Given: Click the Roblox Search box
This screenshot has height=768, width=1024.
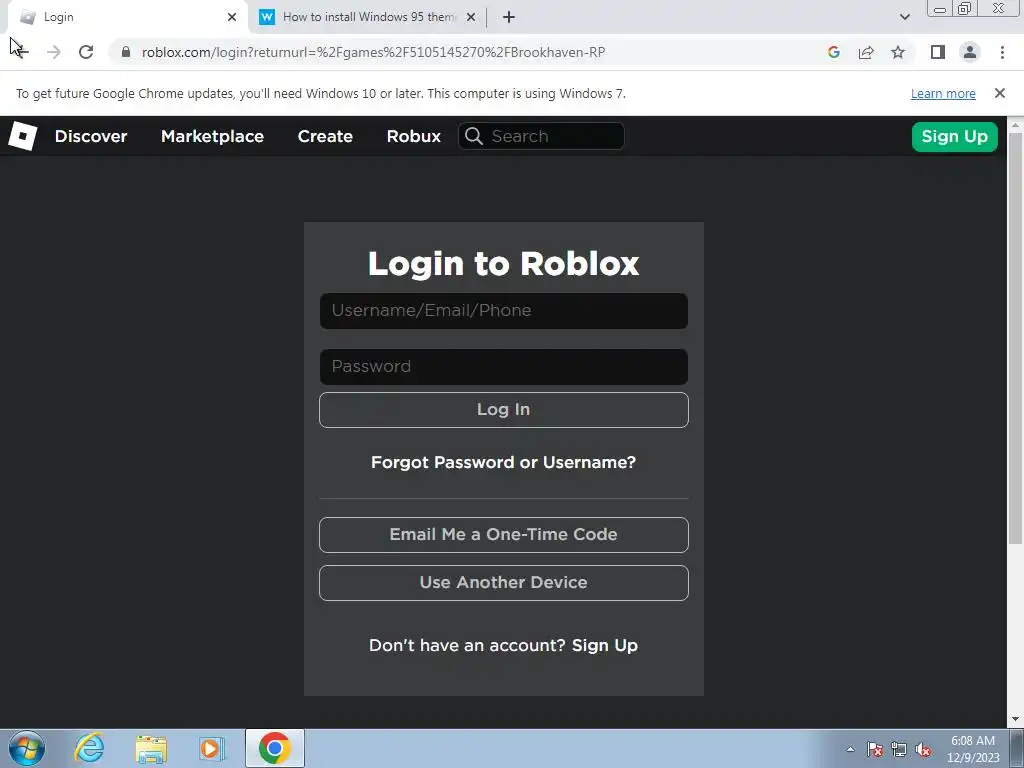Looking at the screenshot, I should click(x=541, y=136).
